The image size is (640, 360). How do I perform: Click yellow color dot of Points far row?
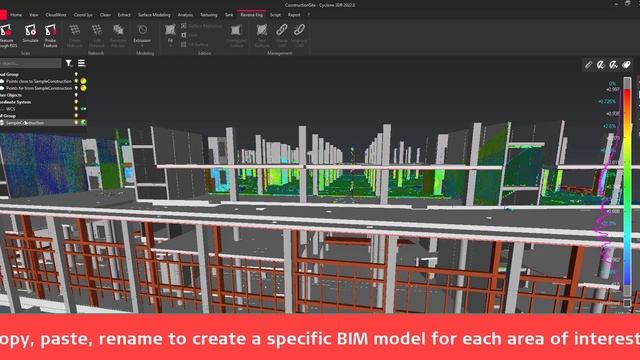coord(83,88)
